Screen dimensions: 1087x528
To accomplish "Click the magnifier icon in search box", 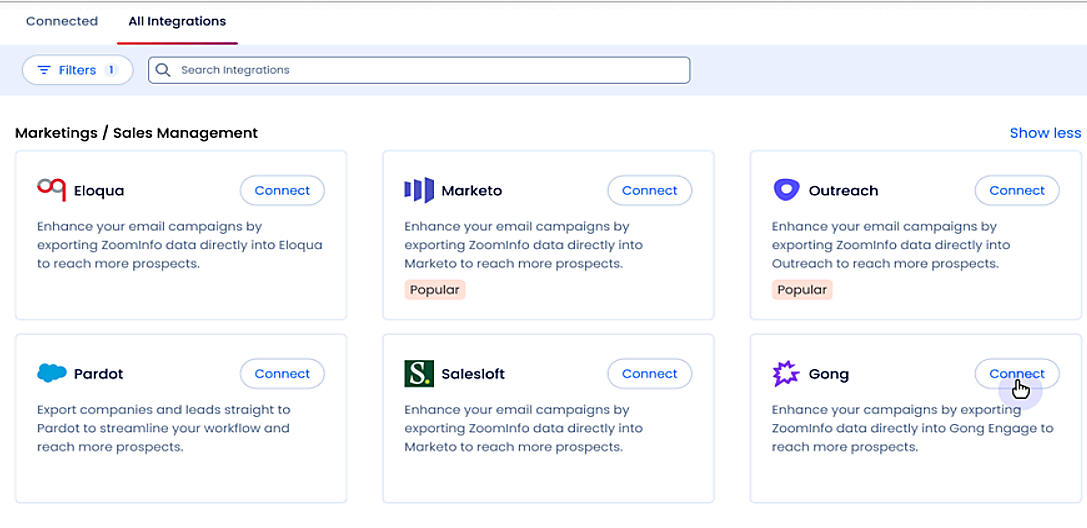I will (163, 70).
